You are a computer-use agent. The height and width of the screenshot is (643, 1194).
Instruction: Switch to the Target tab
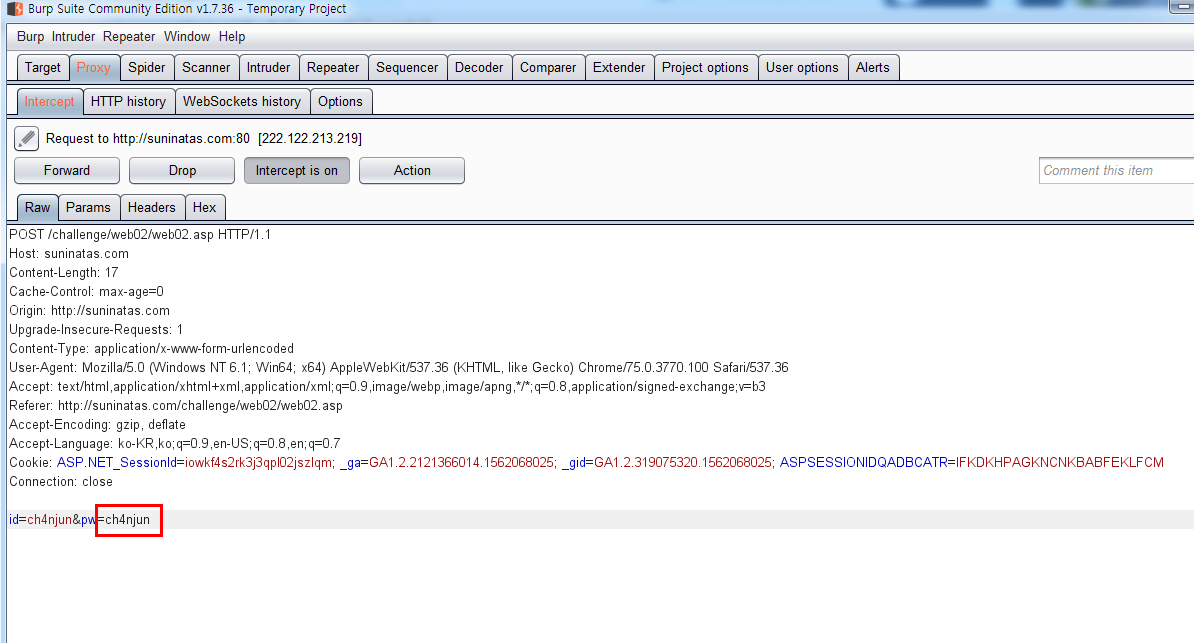43,68
